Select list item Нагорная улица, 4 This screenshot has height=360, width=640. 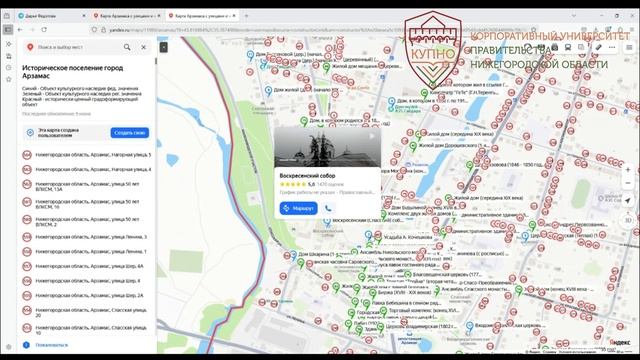(x=87, y=169)
